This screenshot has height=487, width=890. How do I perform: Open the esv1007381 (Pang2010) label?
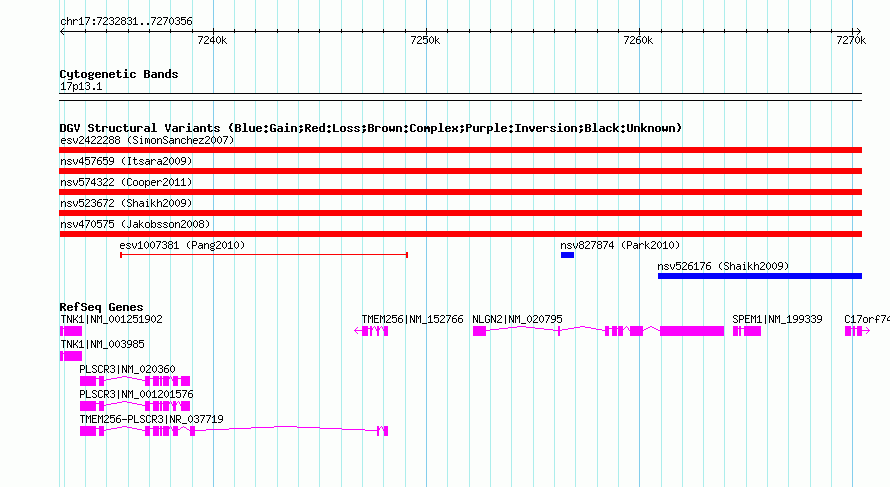[x=182, y=245]
